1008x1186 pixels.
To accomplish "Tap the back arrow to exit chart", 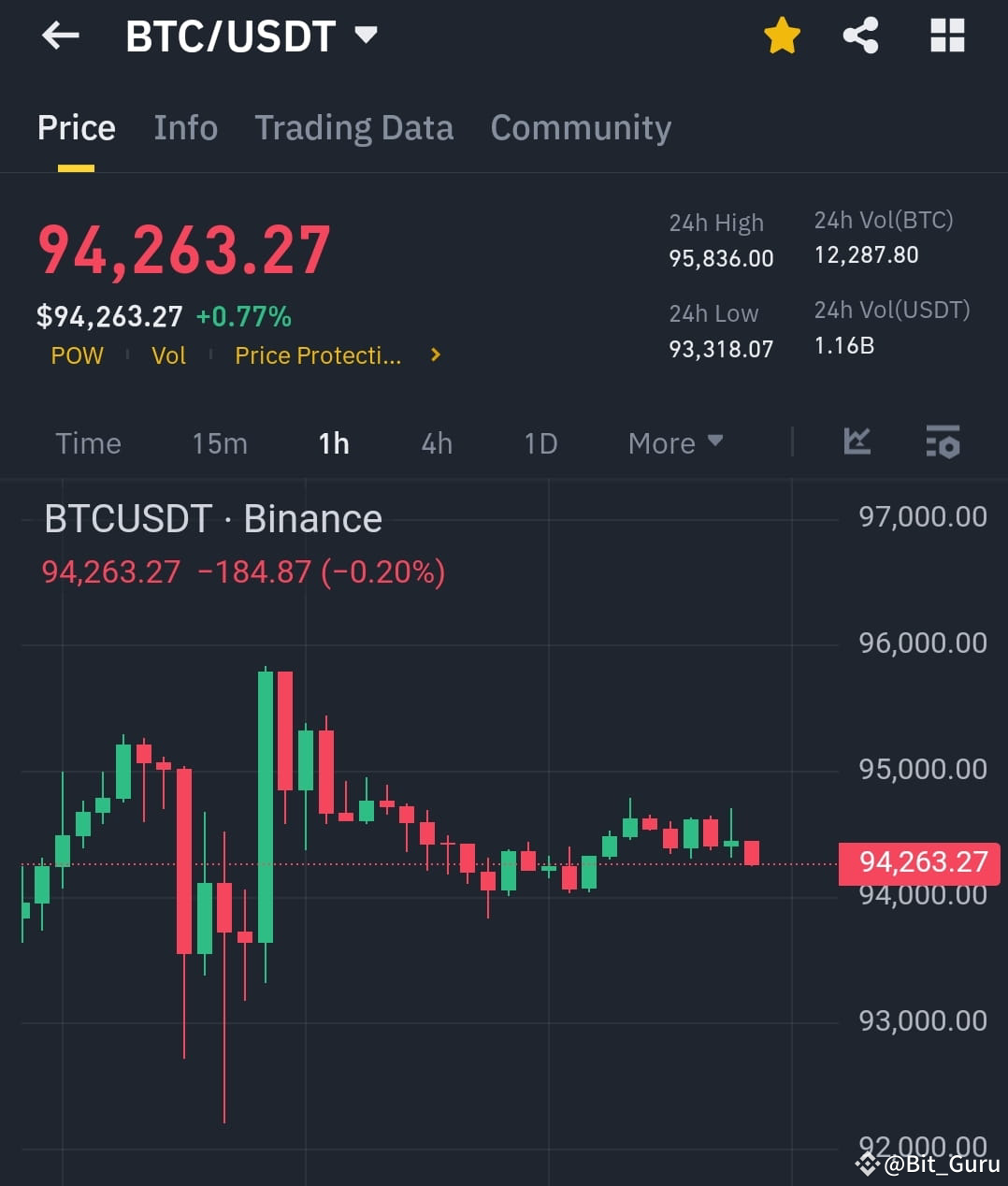I will click(60, 36).
